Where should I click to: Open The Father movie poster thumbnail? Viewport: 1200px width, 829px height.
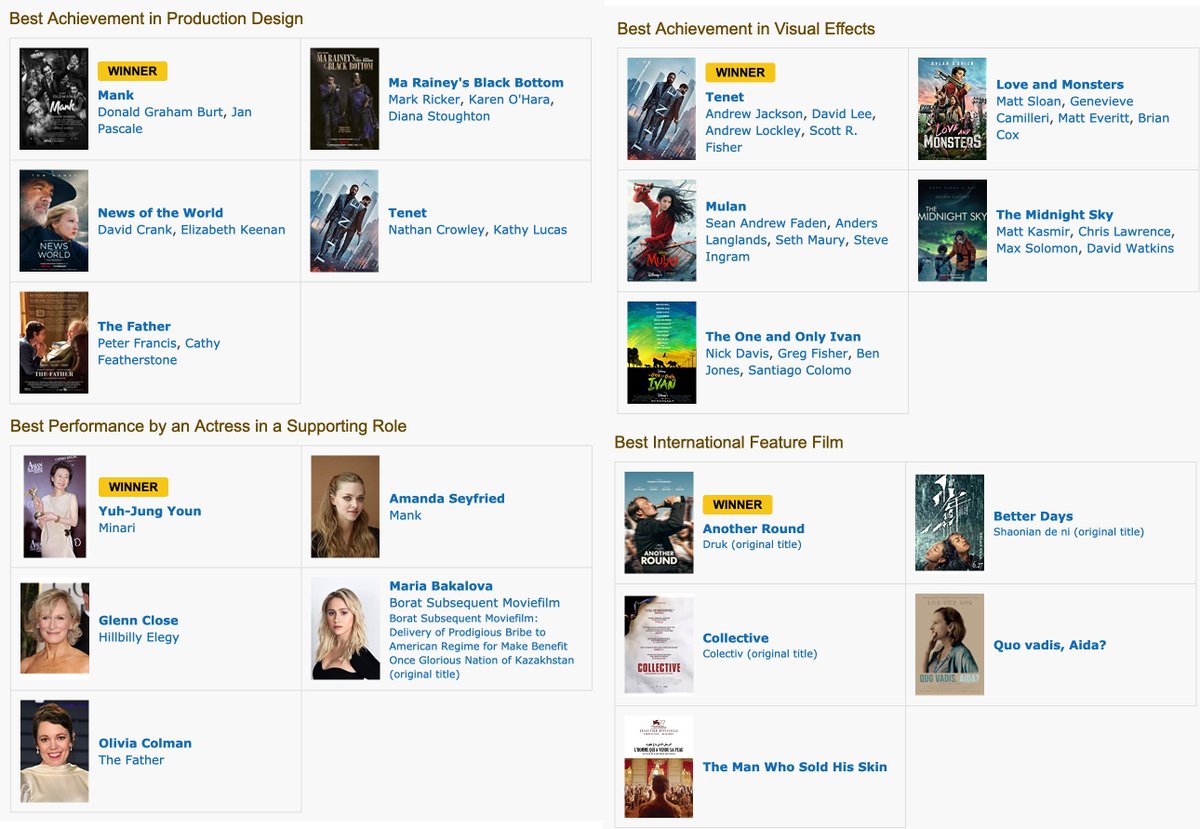coord(54,343)
